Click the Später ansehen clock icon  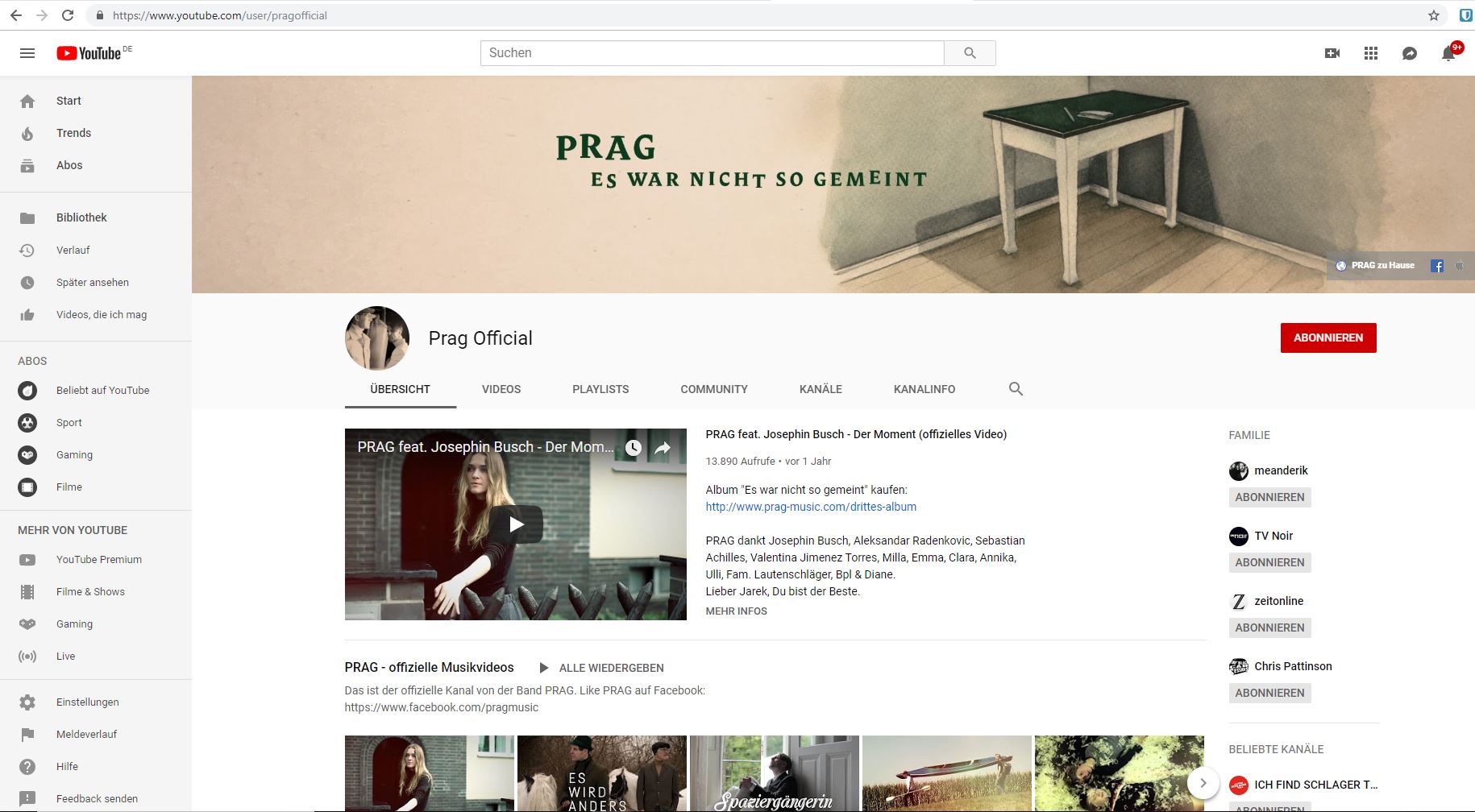click(x=27, y=282)
